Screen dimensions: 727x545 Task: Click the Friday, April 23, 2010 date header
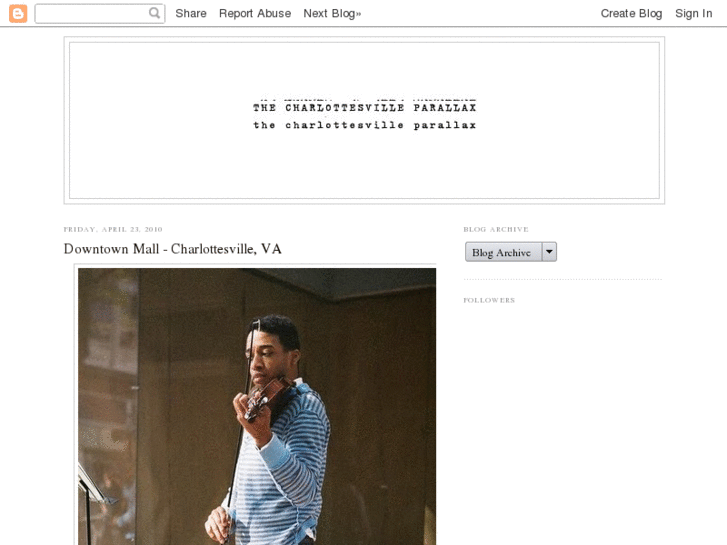[113, 229]
